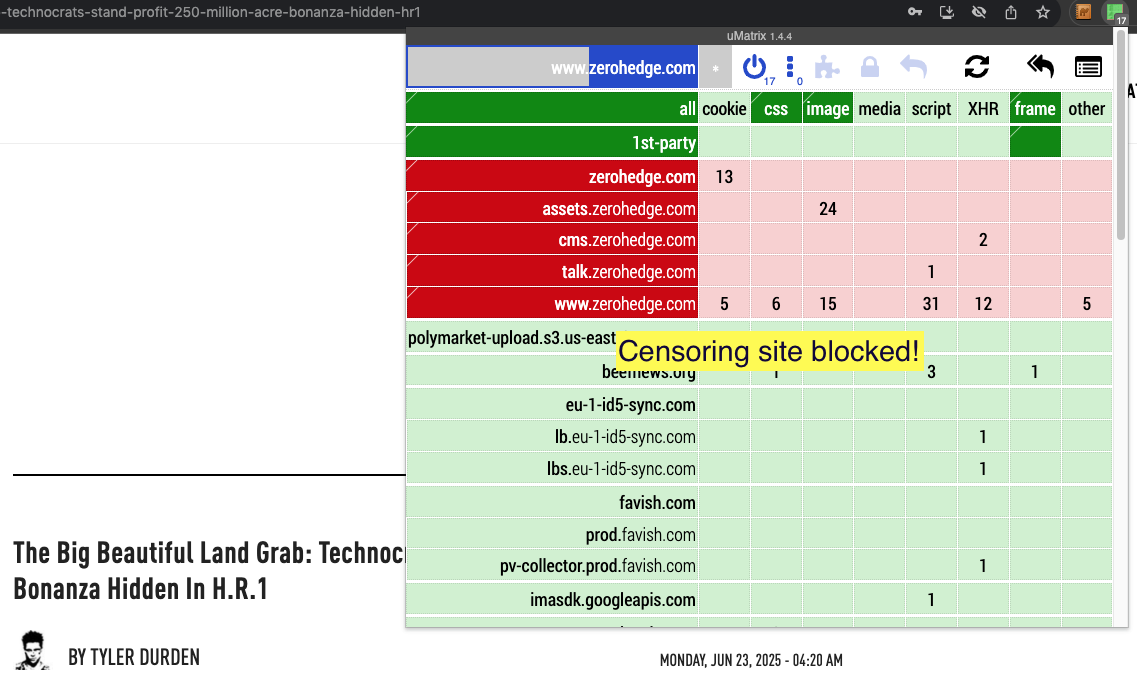Image resolution: width=1137 pixels, height=674 pixels.
Task: Toggle the assets.zerohedge.com row label
Action: 552,208
